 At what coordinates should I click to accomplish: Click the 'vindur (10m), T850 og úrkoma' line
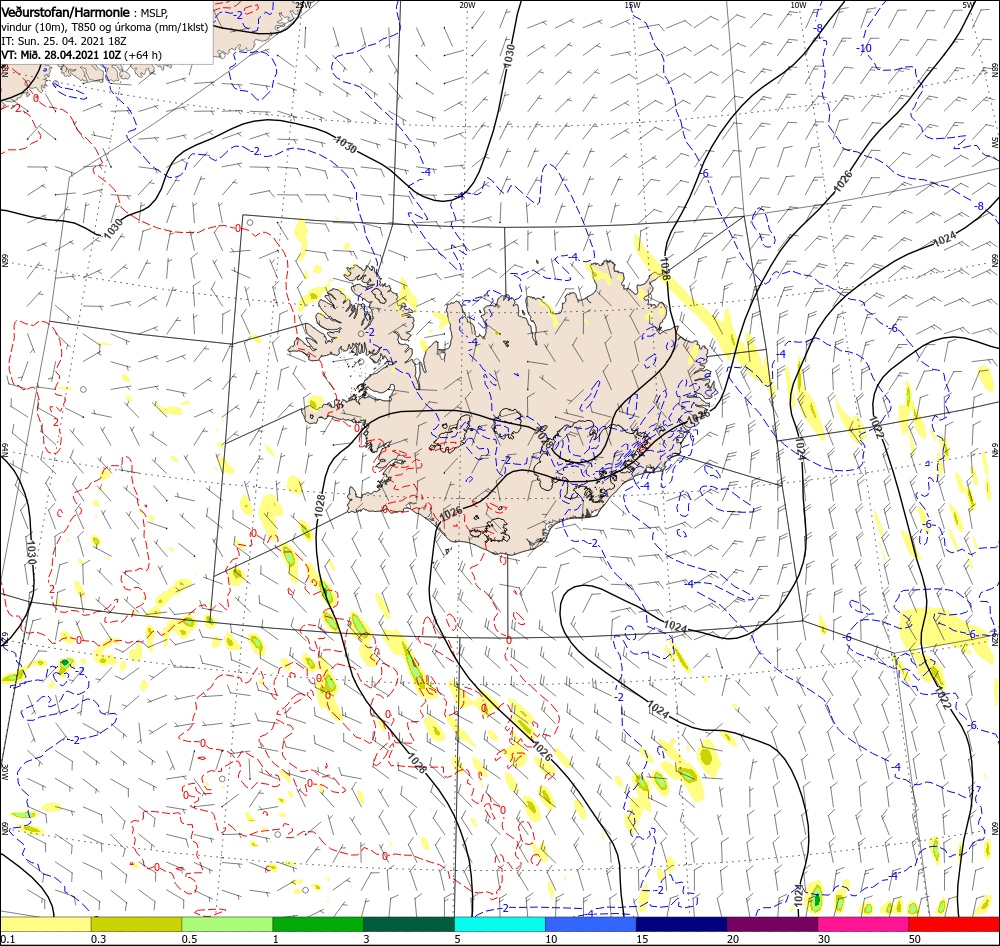click(105, 27)
